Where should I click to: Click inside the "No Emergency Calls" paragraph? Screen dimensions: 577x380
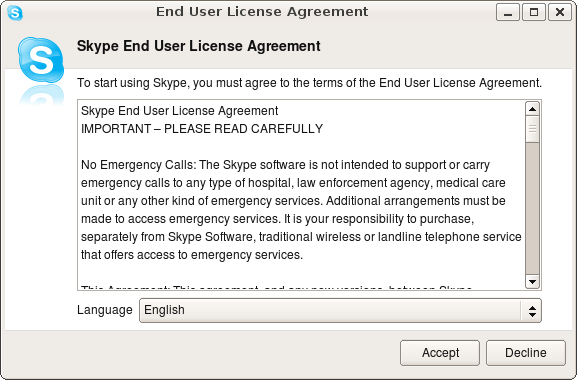(301, 210)
